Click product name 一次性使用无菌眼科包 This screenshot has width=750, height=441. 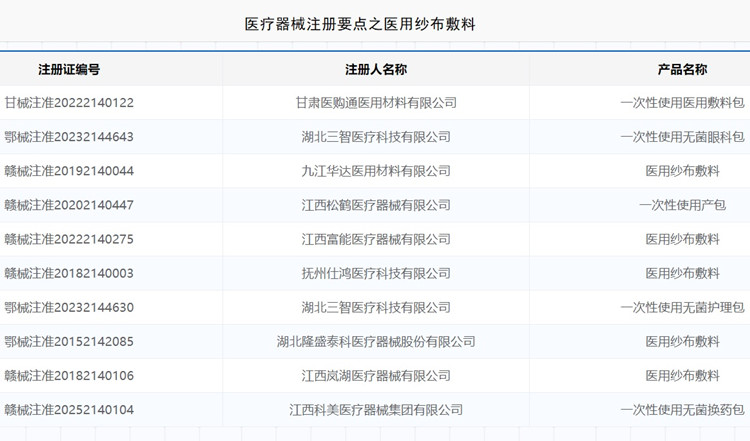pos(683,137)
